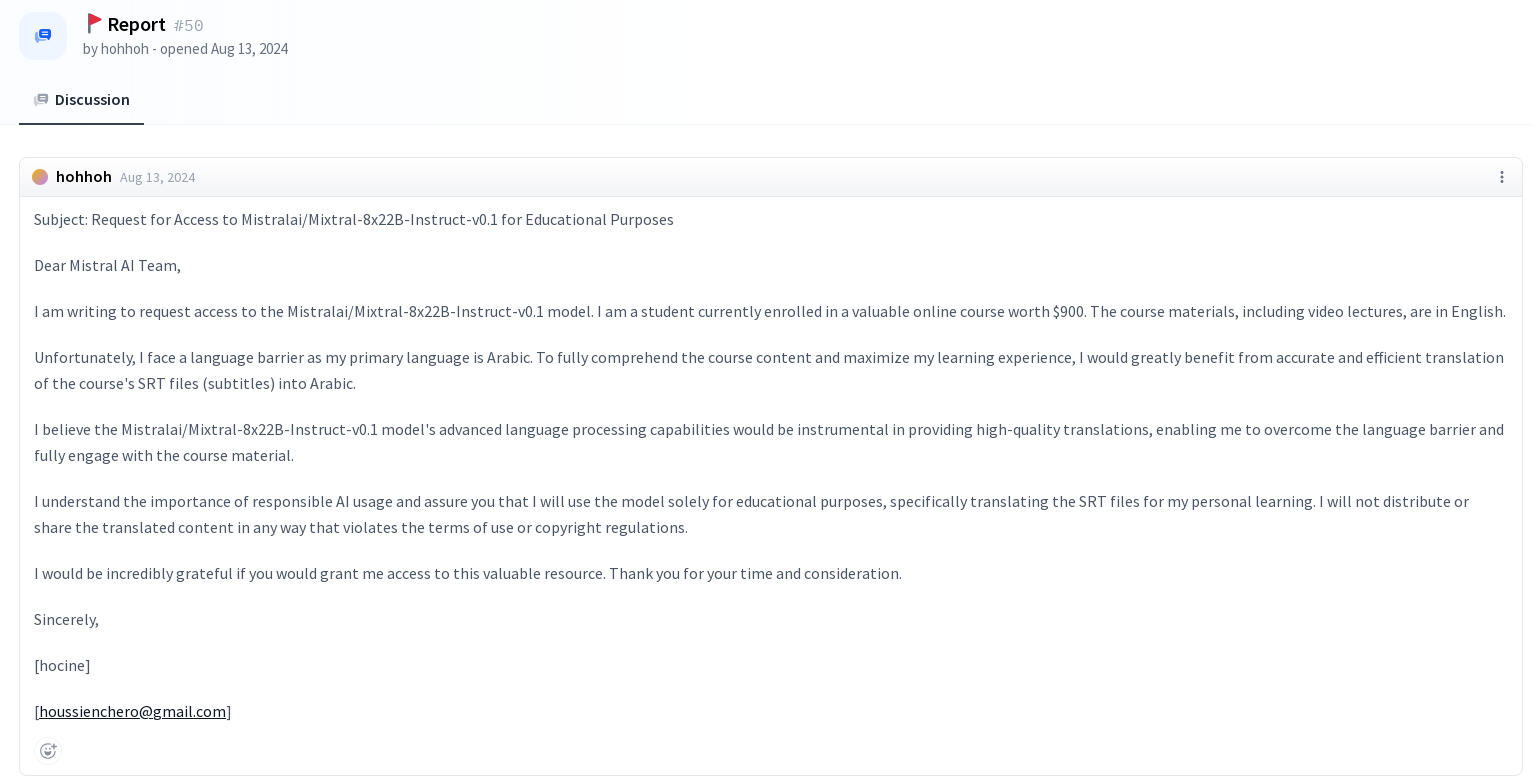This screenshot has width=1532, height=781.
Task: Open bold hohhoh username in comment header
Action: [84, 177]
